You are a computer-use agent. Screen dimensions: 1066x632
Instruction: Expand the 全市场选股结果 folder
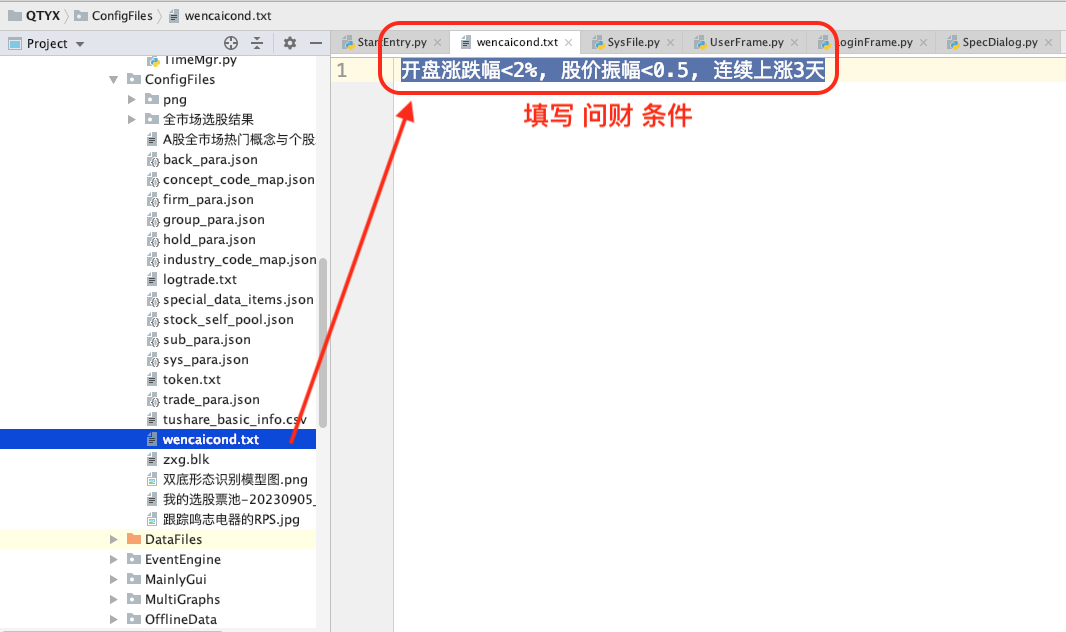[131, 120]
